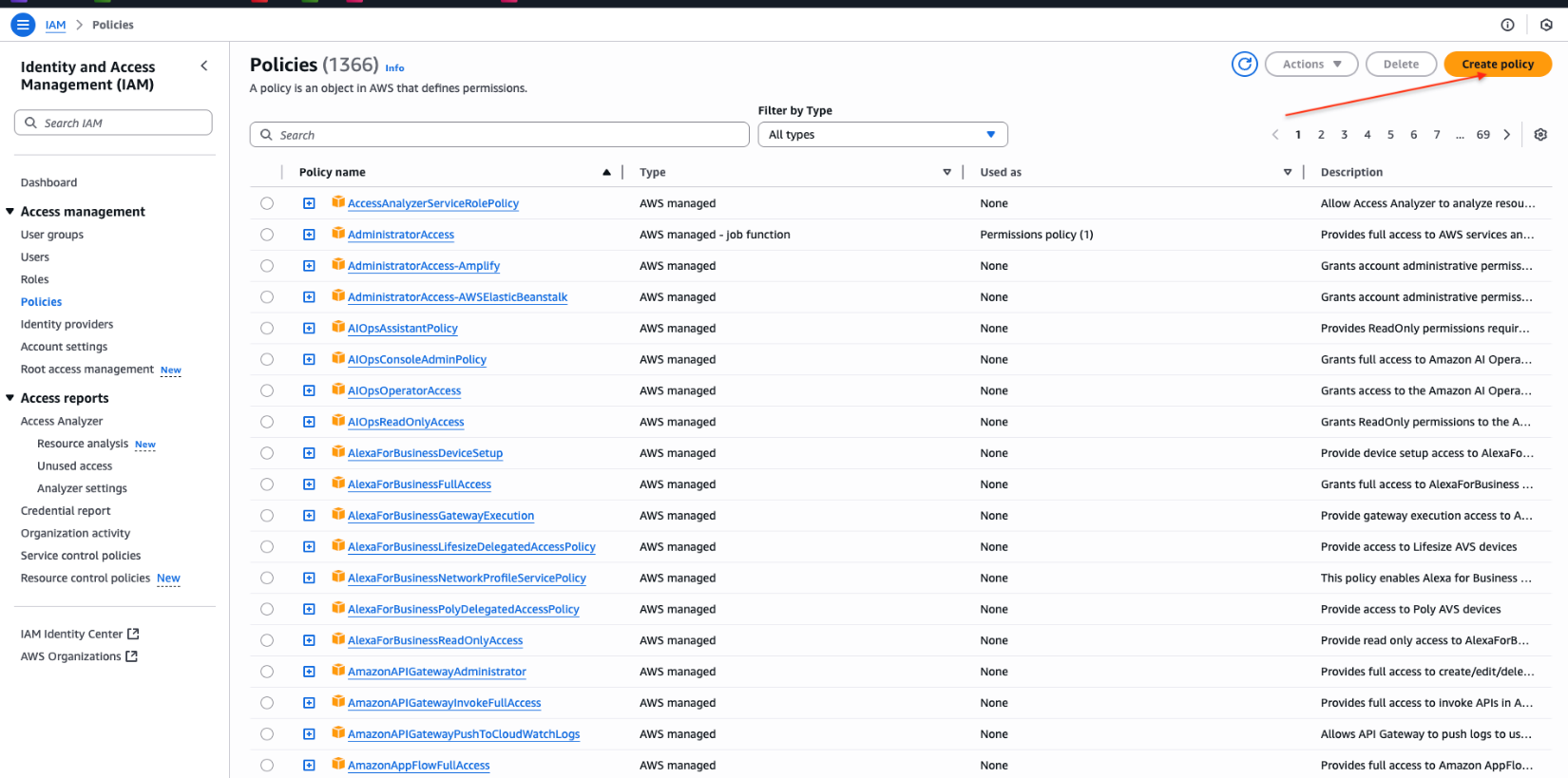Open the Actions dropdown menu
The image size is (1568, 778).
point(1310,65)
